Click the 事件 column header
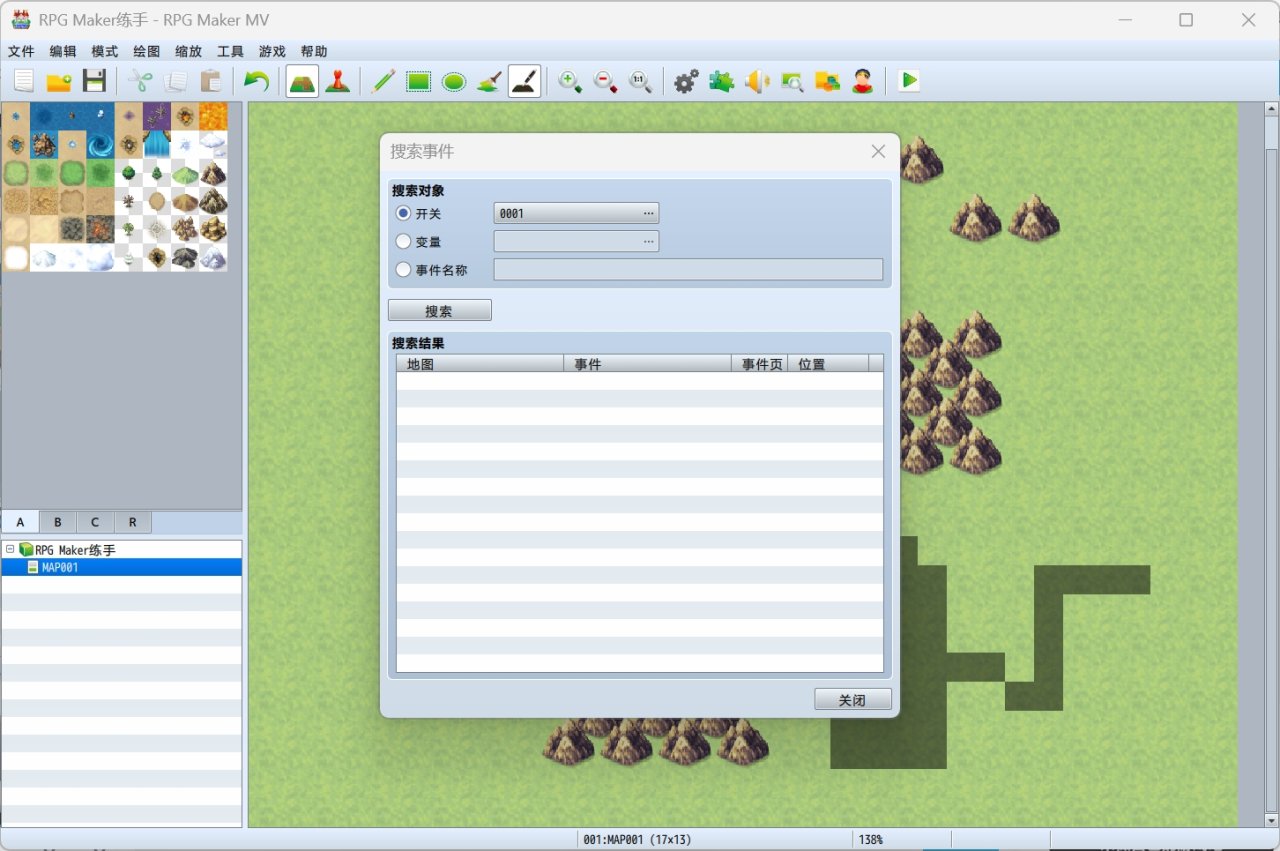This screenshot has width=1280, height=851. [x=648, y=364]
